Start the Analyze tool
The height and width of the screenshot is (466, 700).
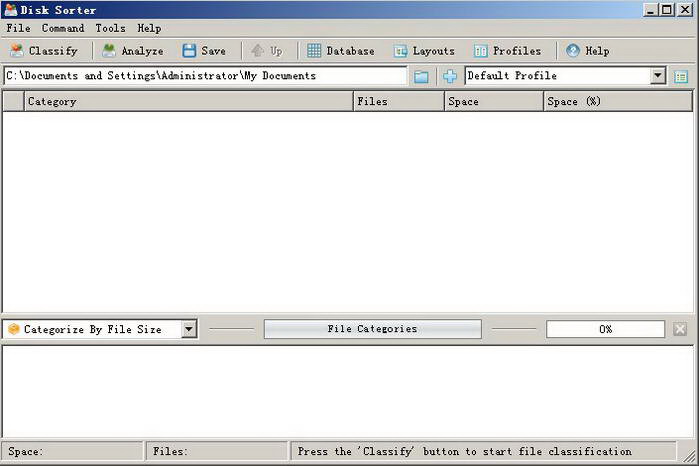(x=133, y=51)
